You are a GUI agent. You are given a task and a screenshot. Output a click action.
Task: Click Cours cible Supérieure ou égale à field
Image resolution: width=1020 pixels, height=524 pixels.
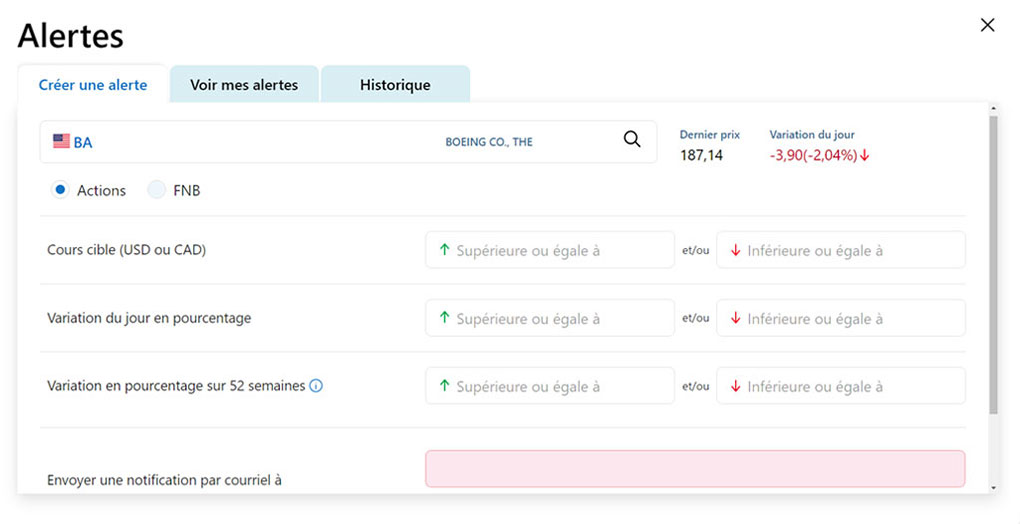pos(550,250)
